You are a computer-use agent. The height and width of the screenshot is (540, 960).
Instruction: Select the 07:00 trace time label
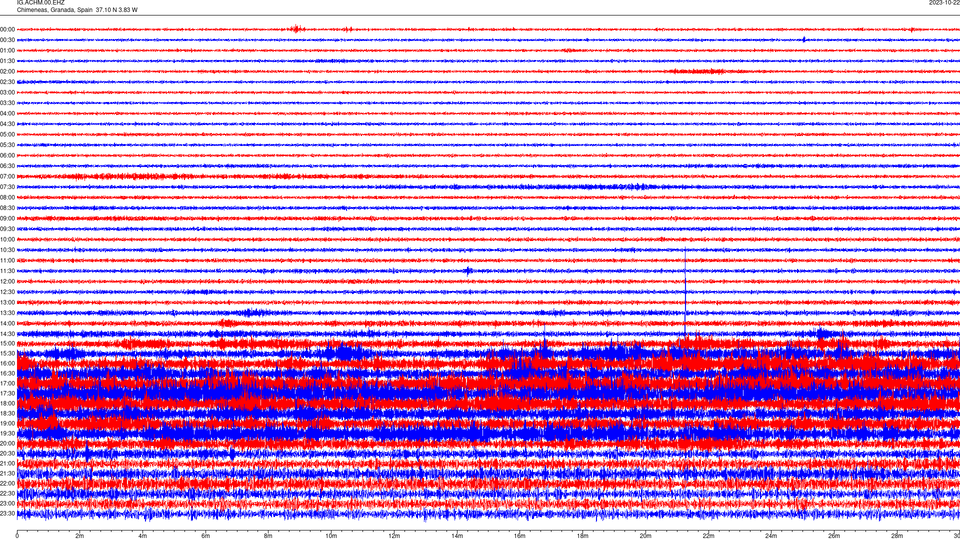coord(7,176)
